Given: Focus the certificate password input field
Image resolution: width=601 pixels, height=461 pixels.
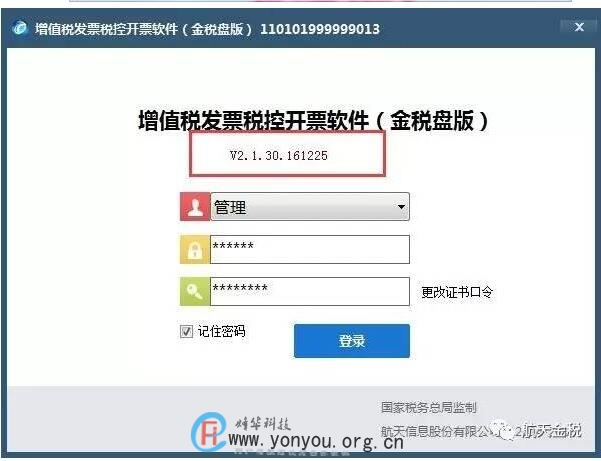Looking at the screenshot, I should click(310, 292).
